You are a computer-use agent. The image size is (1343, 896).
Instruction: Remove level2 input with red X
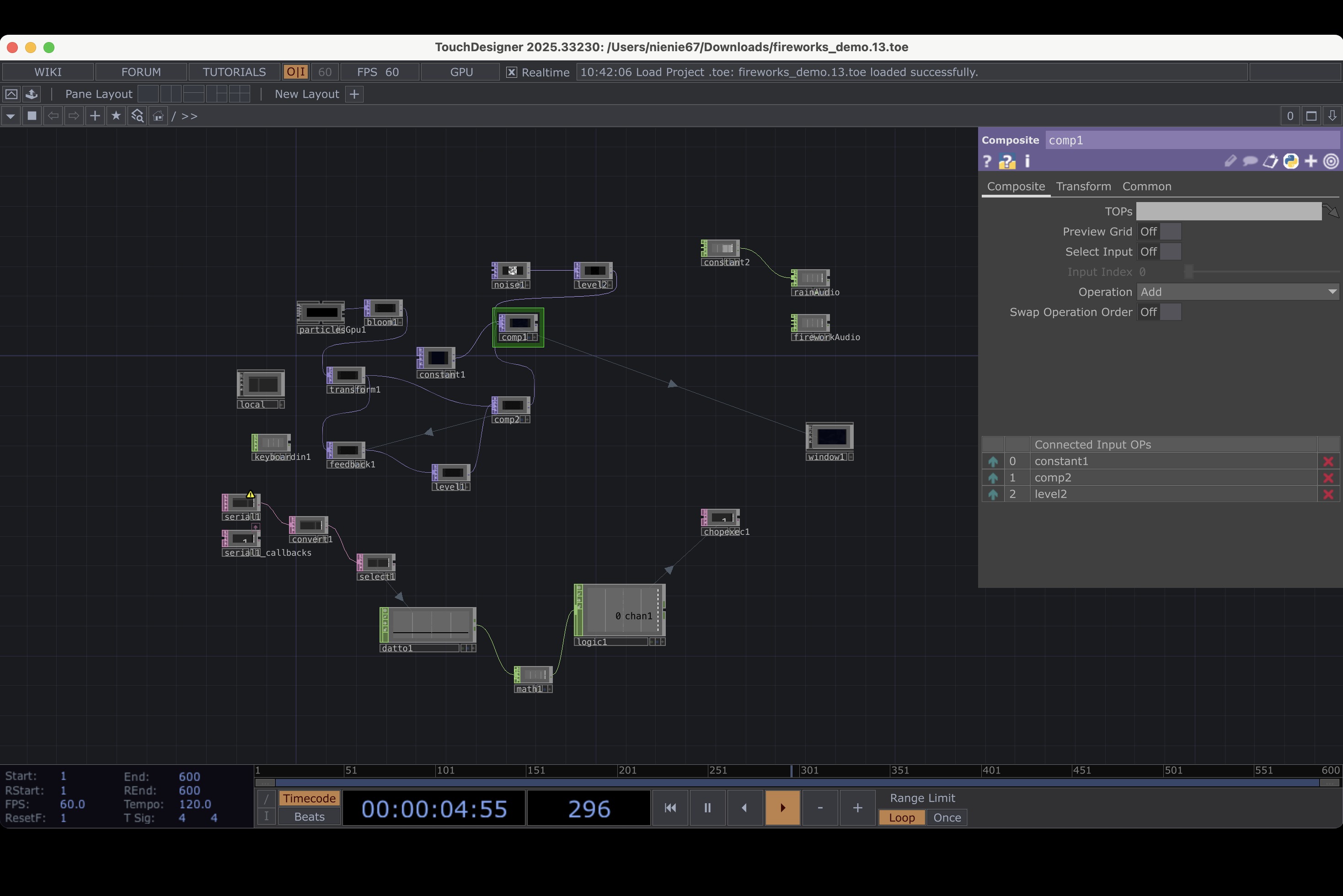(x=1328, y=494)
